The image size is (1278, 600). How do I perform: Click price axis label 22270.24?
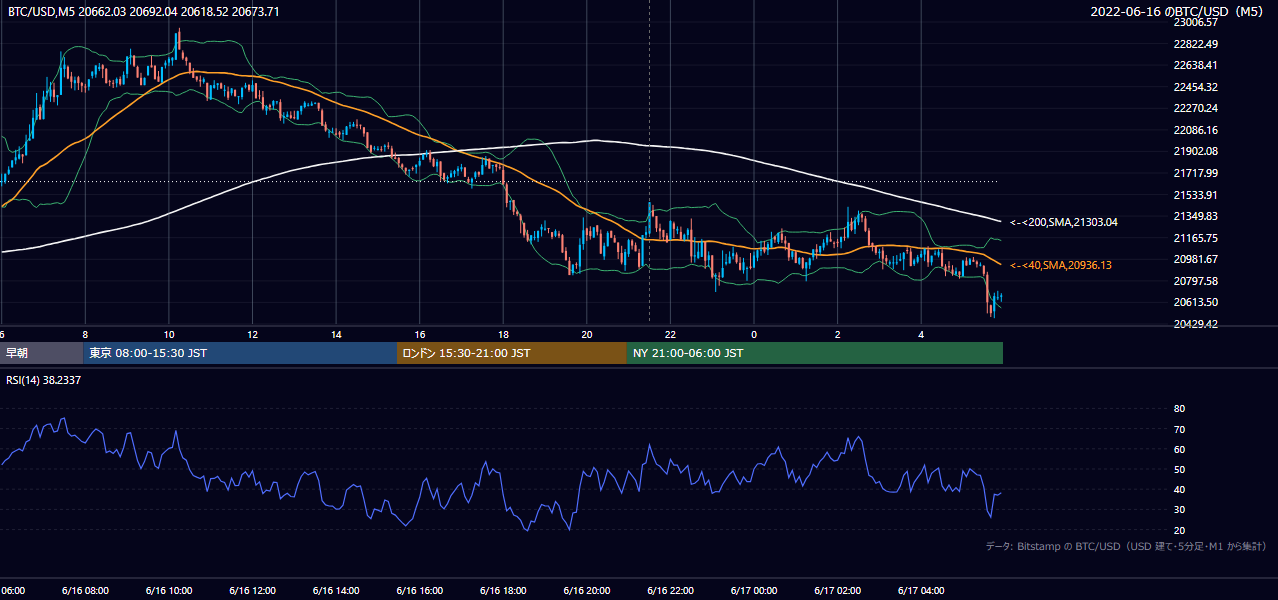click(x=1196, y=108)
